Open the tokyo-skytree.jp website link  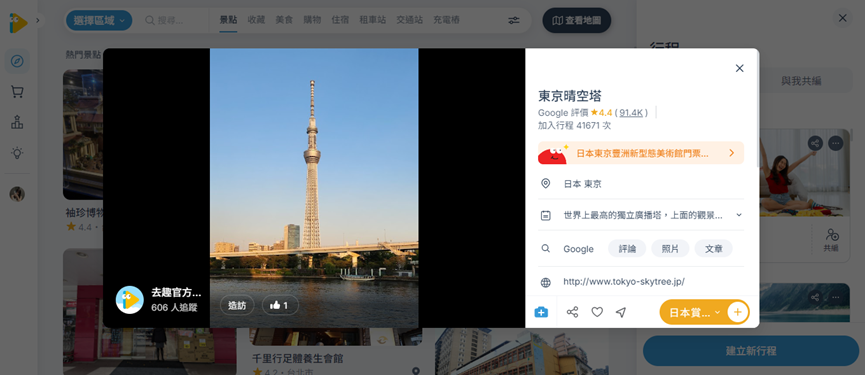624,282
